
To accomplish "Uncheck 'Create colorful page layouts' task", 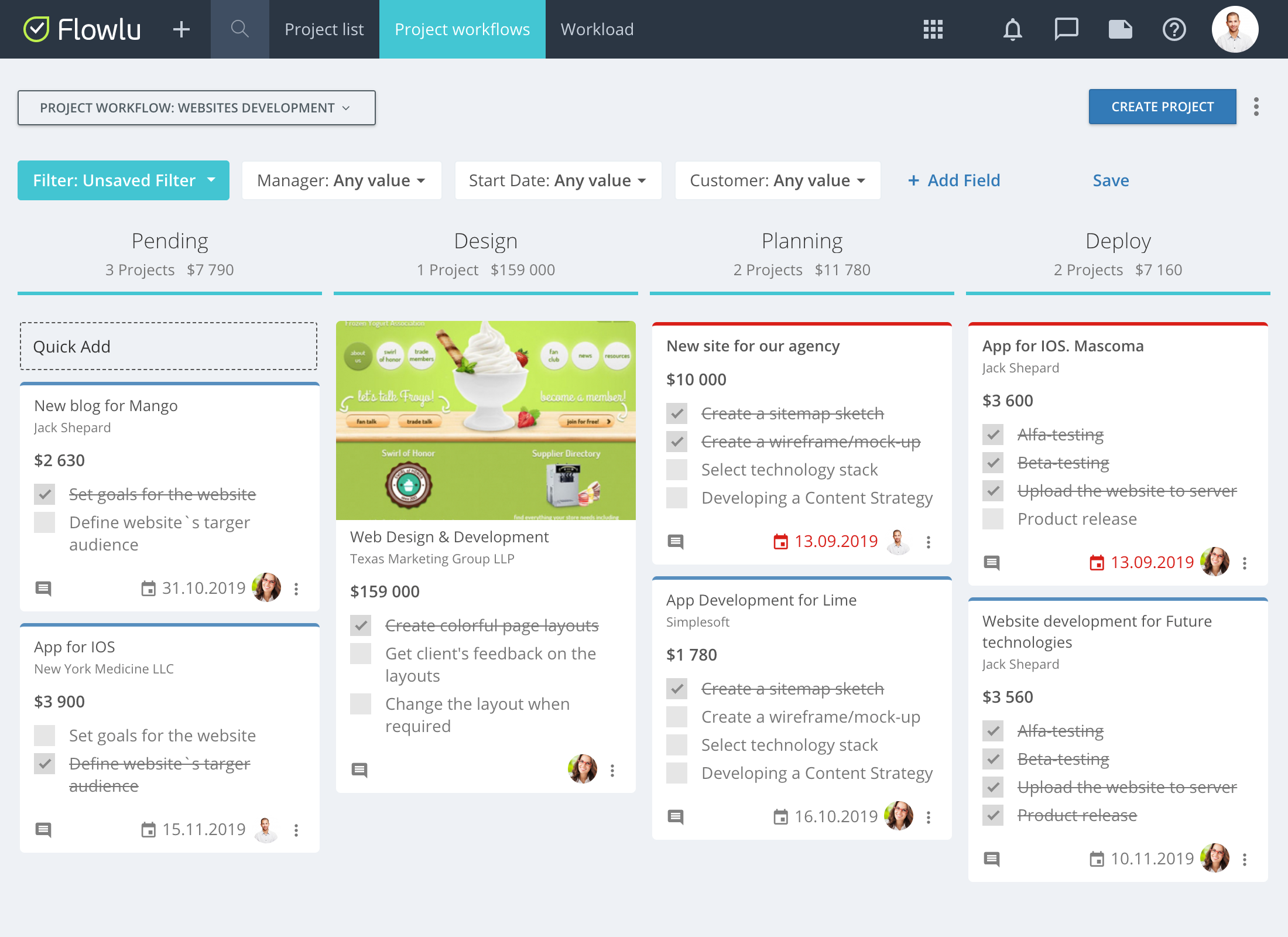I will [361, 625].
